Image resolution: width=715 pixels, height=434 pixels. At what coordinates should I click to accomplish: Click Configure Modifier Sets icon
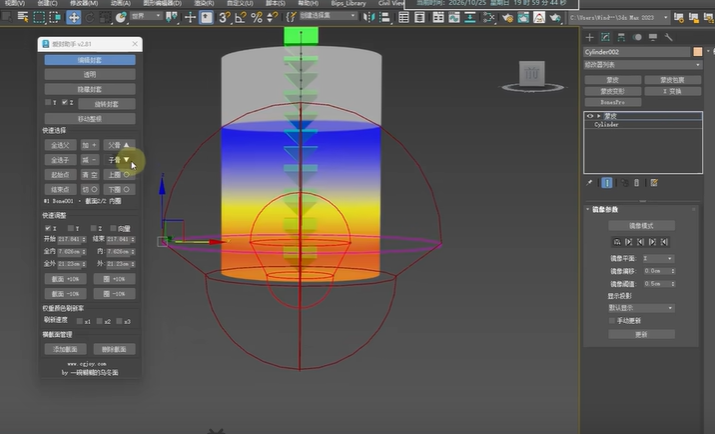click(x=654, y=183)
